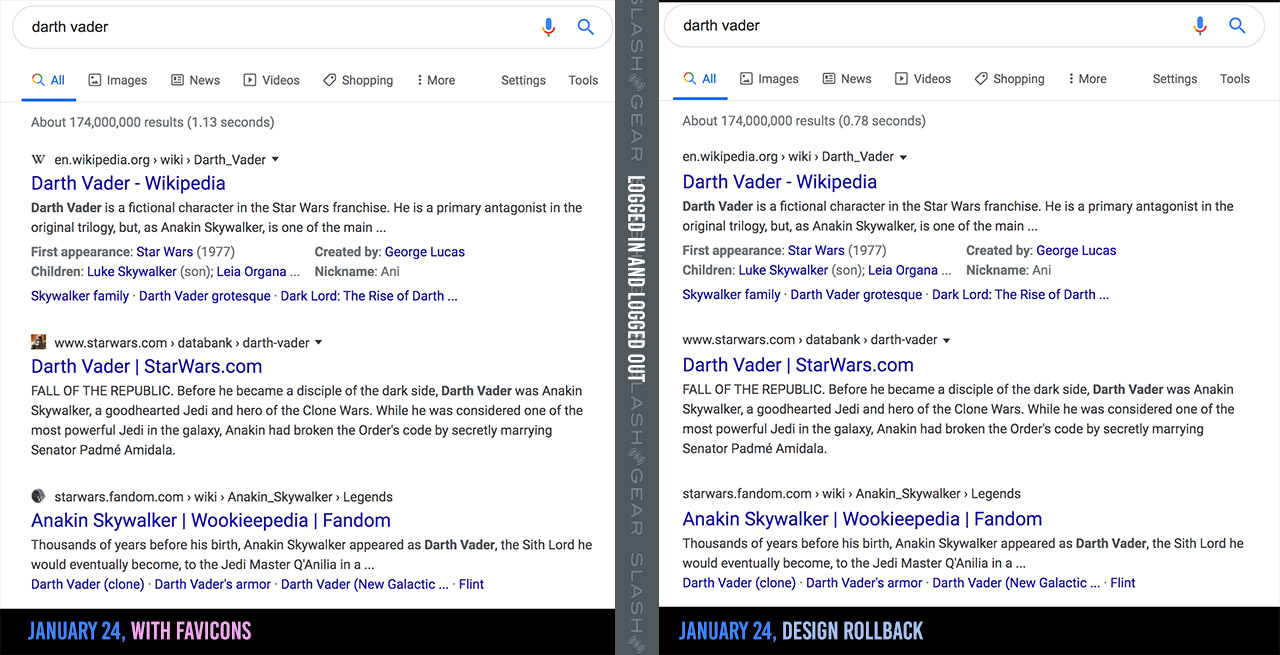Open Darth Vader | StarWars.com result in favicons screenshot
The image size is (1280, 655).
(146, 366)
